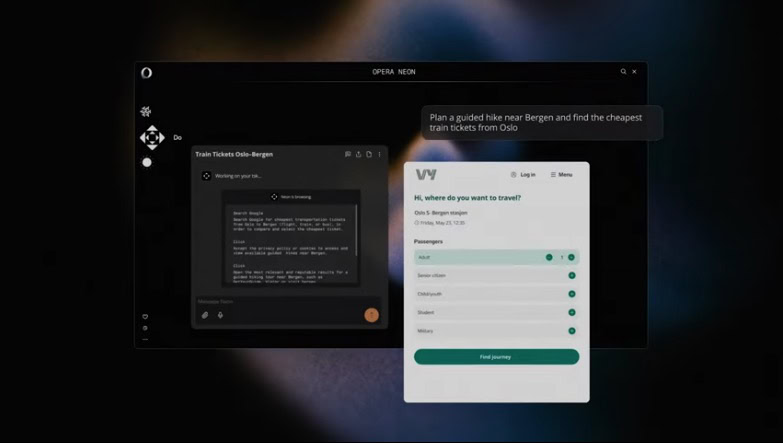The image size is (783, 443).
Task: Open the search icon in the title bar
Action: [623, 72]
